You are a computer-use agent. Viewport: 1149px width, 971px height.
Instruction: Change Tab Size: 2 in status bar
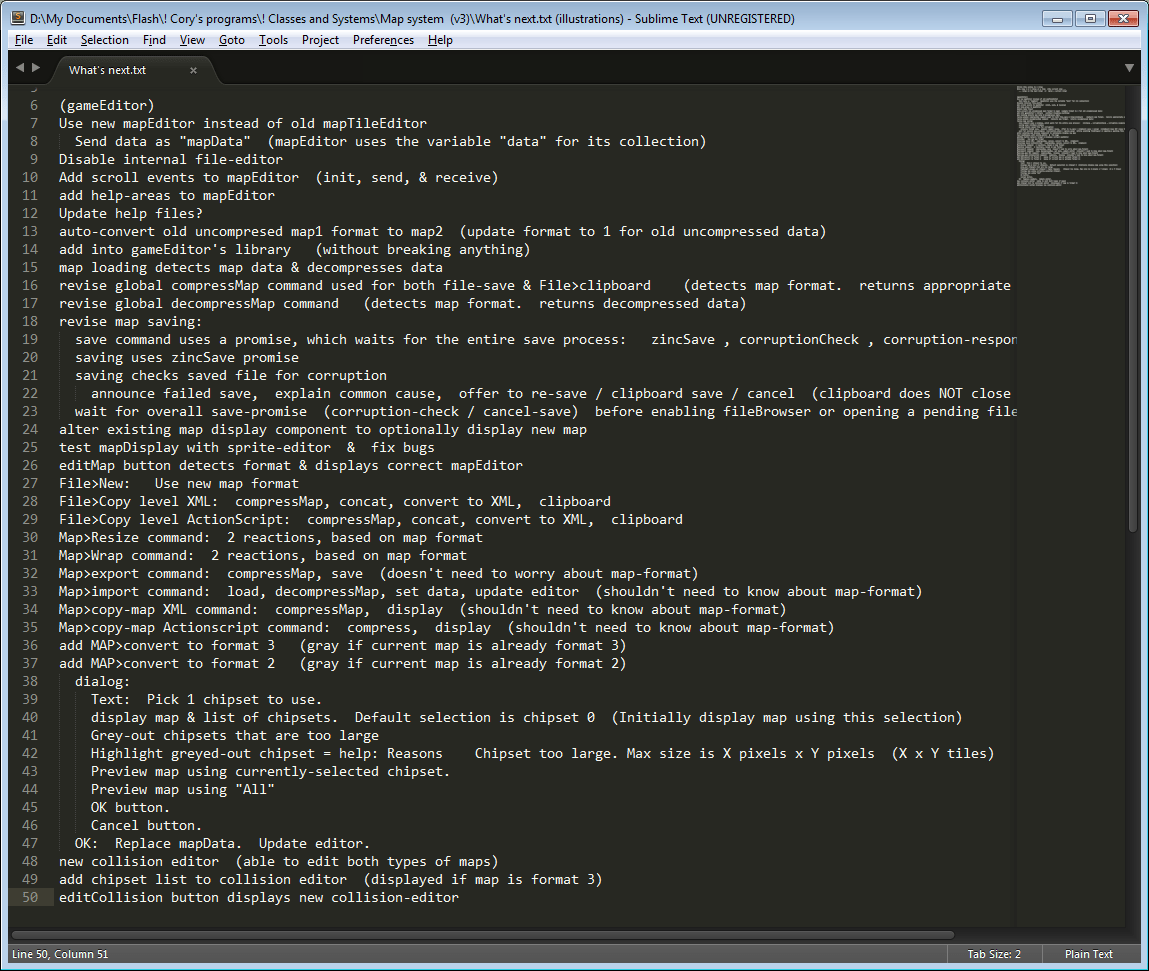(994, 954)
